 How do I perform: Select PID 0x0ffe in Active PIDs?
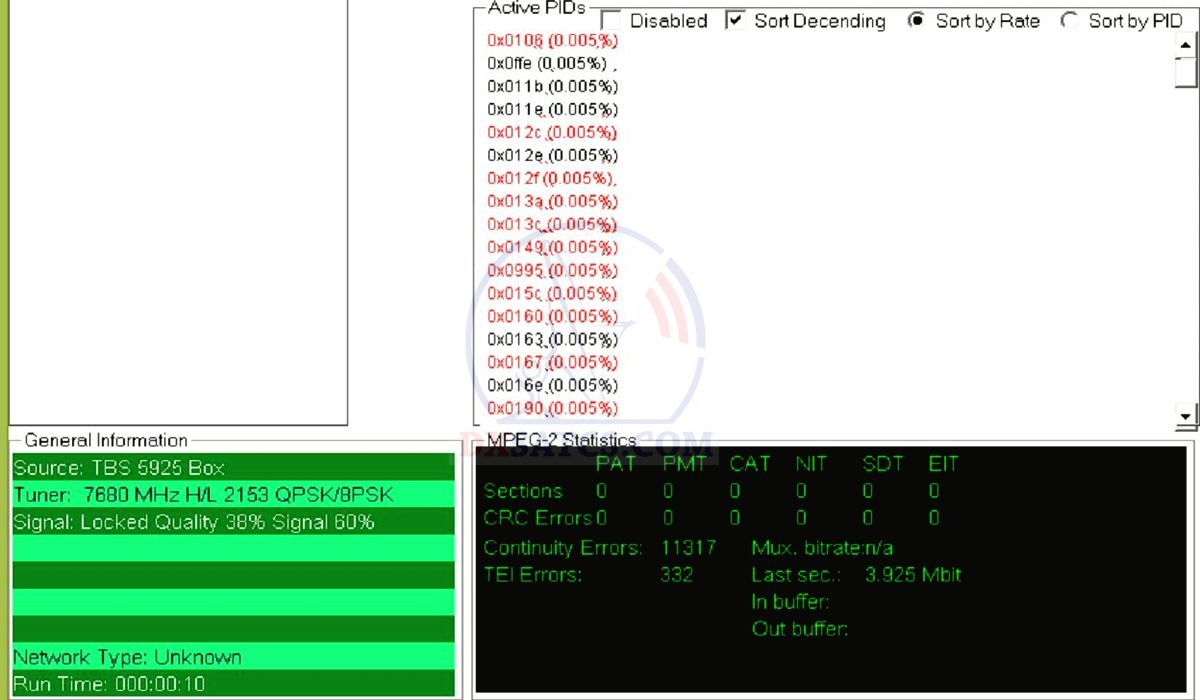pos(548,64)
